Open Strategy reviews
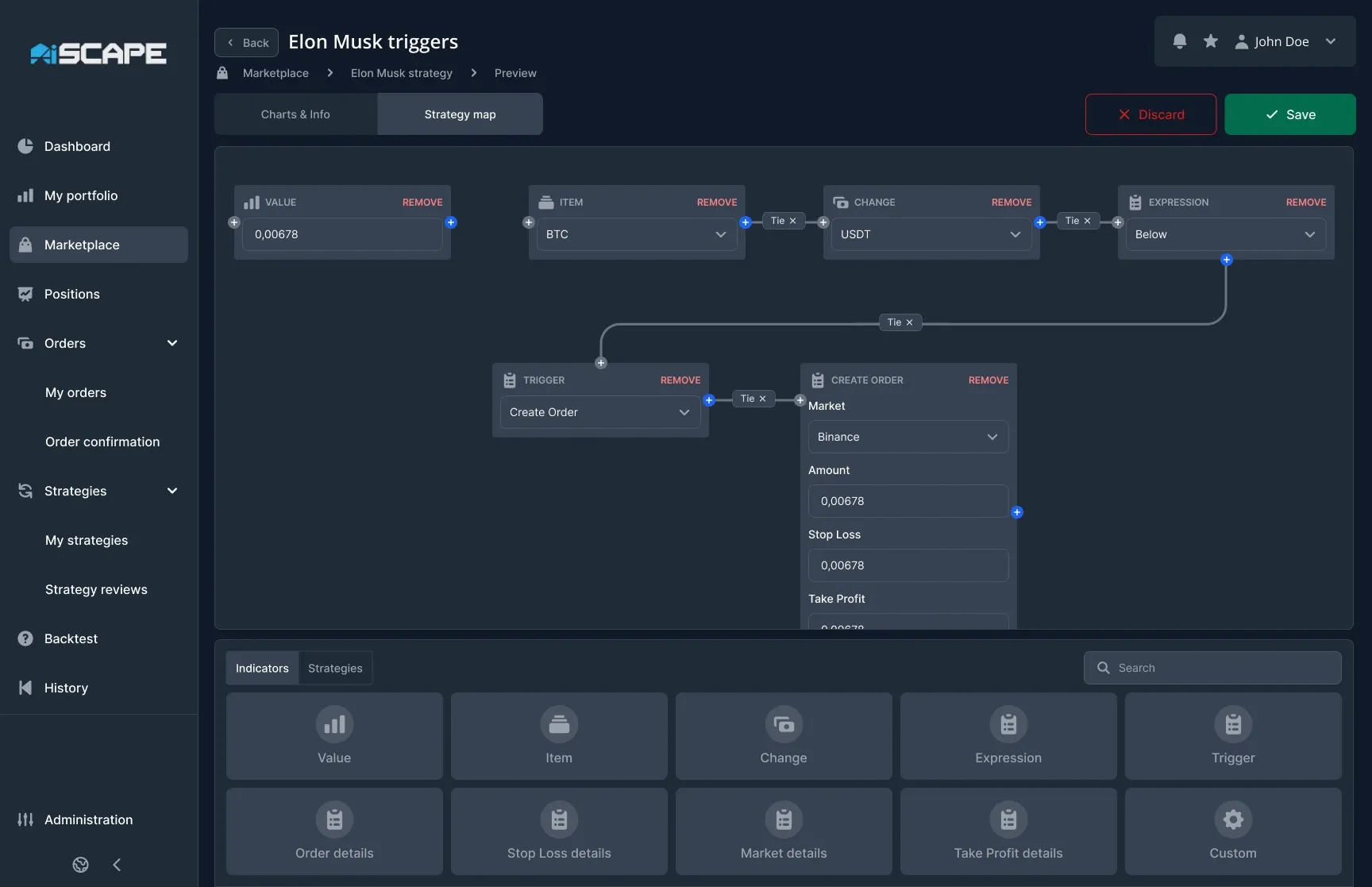This screenshot has height=887, width=1372. [96, 589]
